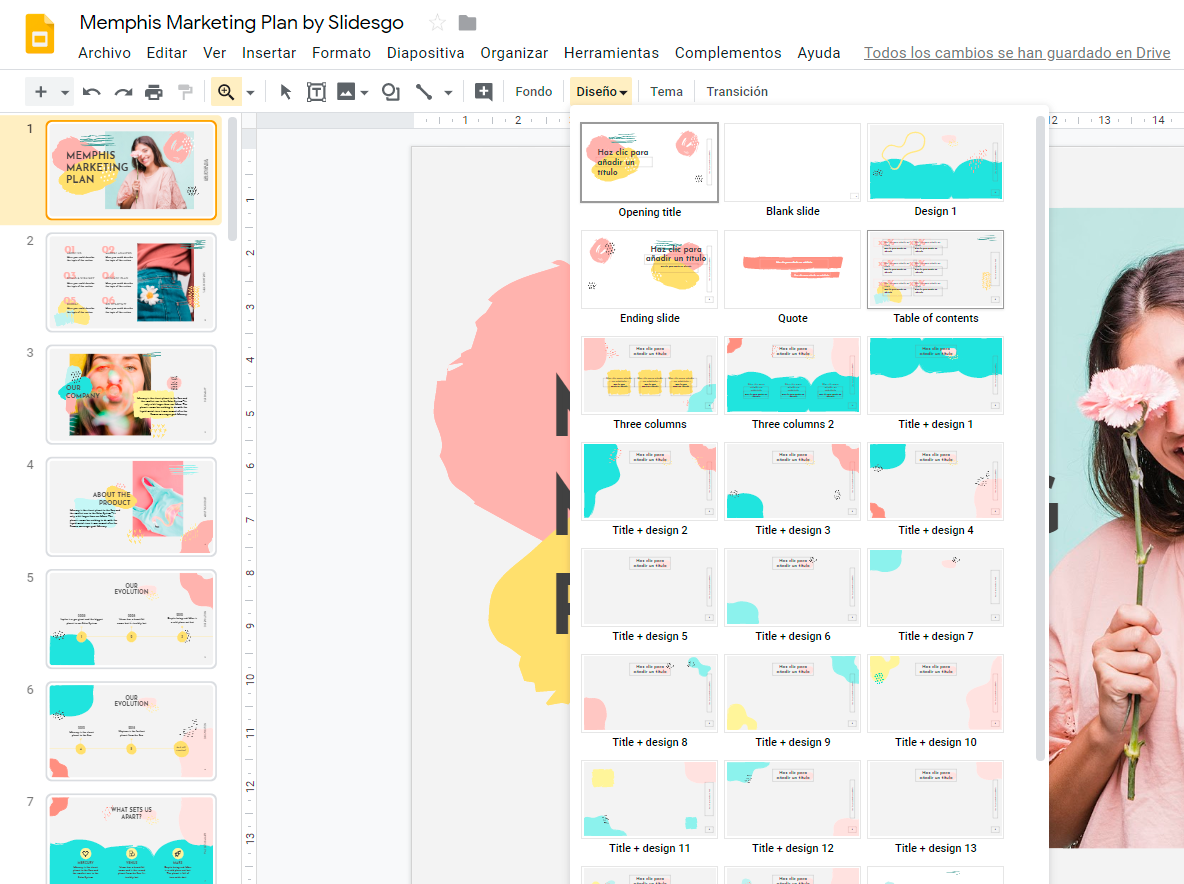1184x884 pixels.
Task: Open the Formato menu
Action: tap(341, 53)
